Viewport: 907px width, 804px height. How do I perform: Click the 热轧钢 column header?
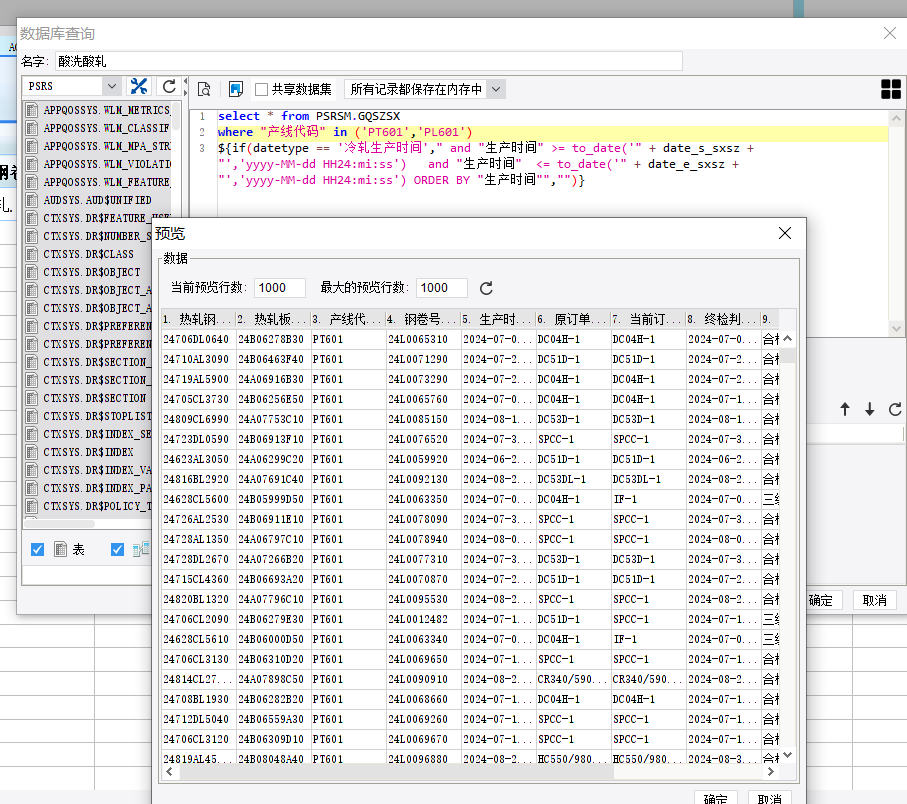click(x=198, y=319)
